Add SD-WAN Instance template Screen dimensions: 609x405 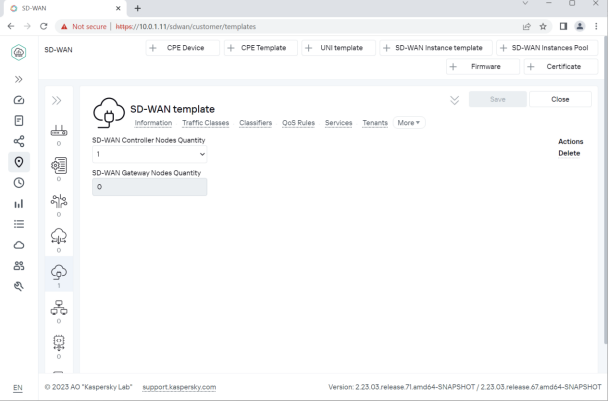pos(436,48)
